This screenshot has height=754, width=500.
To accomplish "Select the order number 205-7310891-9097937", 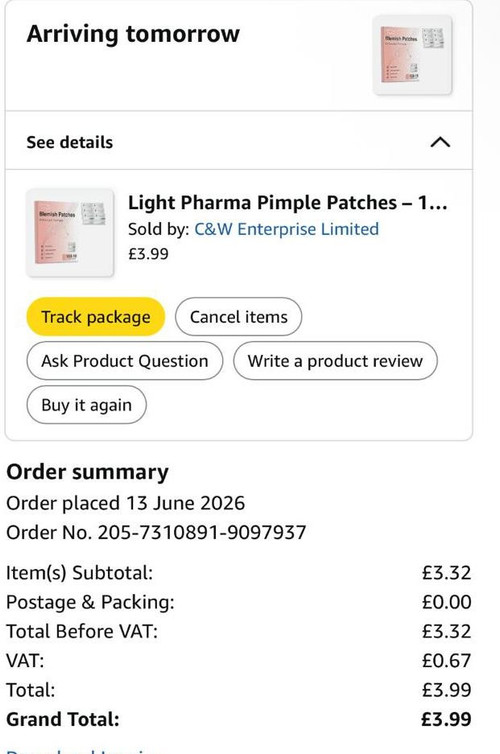I will tap(202, 532).
